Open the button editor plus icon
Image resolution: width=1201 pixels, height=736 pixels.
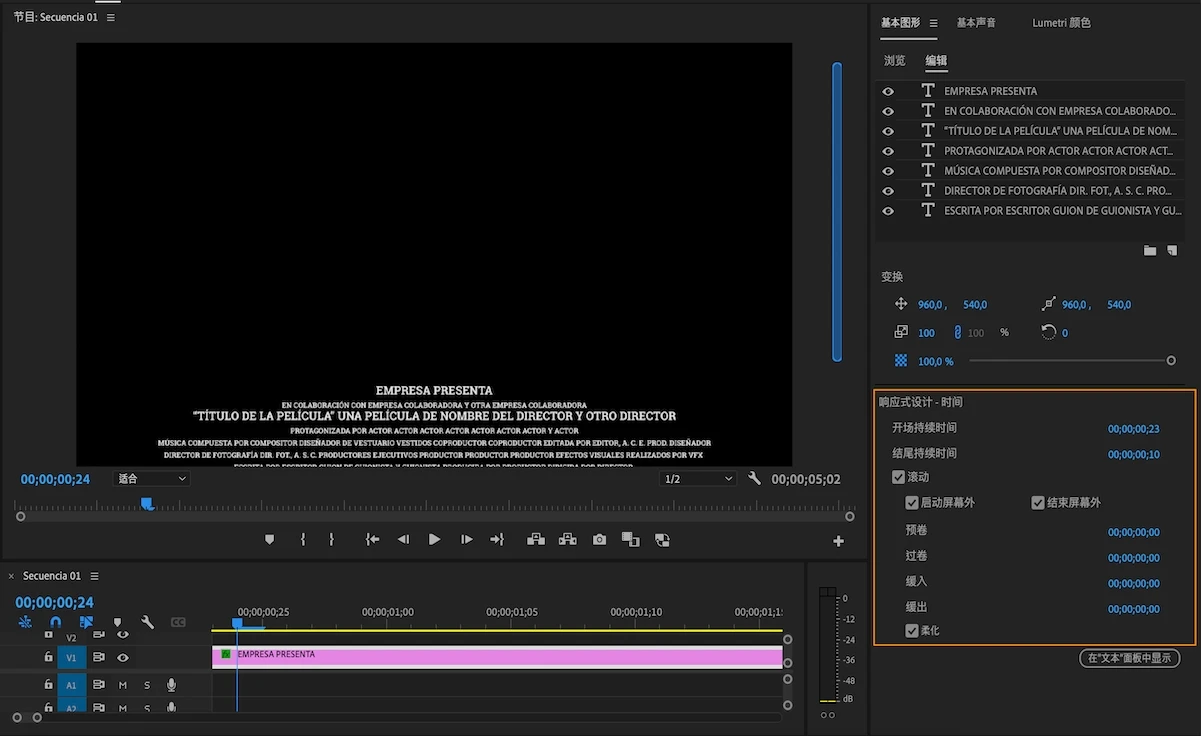point(838,541)
